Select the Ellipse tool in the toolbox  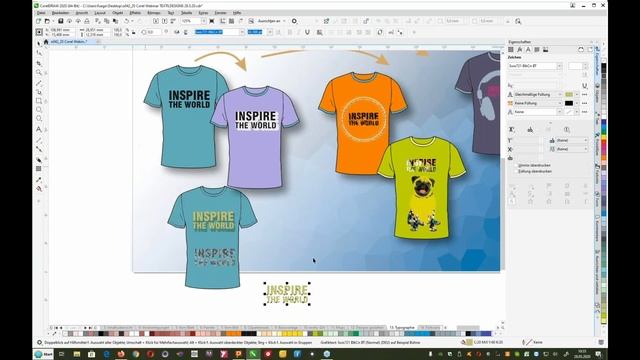point(39,109)
